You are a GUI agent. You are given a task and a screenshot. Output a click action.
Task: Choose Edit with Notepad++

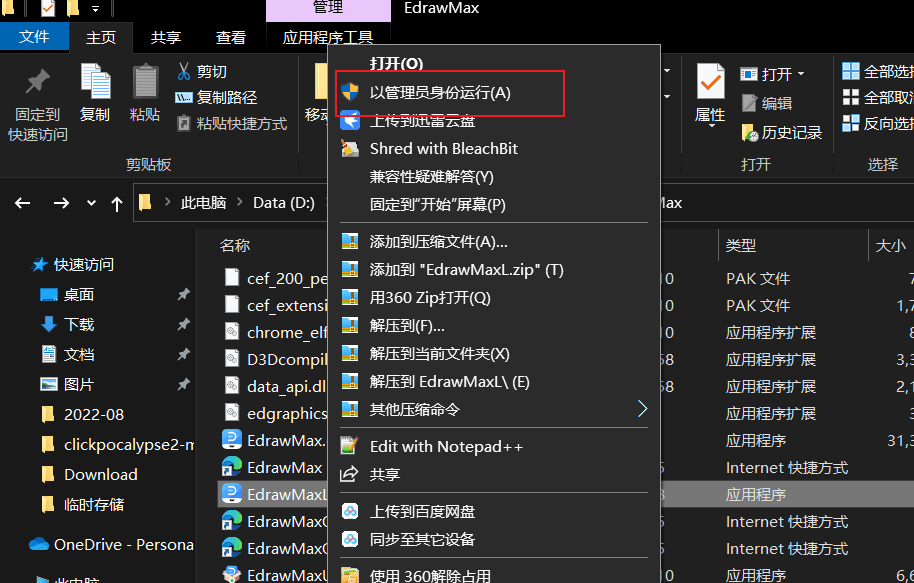pyautogui.click(x=494, y=447)
